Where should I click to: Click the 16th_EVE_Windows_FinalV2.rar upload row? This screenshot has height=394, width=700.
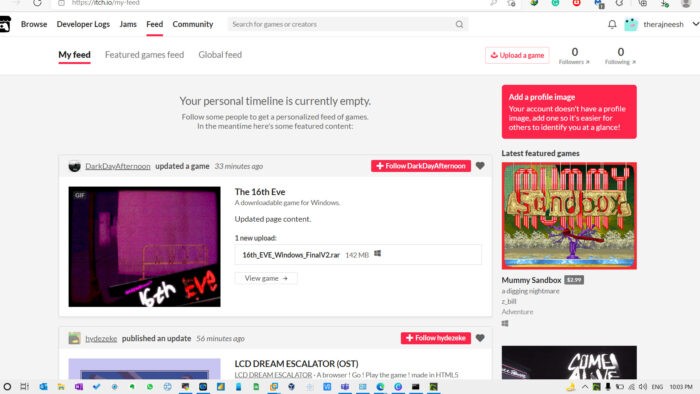[x=358, y=255]
